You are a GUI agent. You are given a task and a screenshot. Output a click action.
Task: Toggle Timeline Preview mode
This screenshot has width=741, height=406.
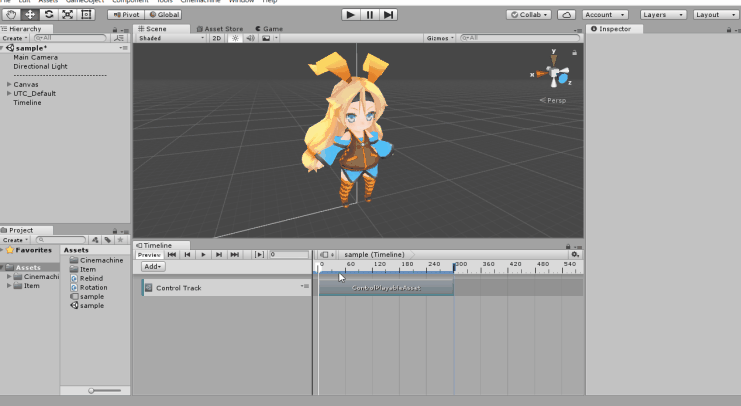pyautogui.click(x=149, y=255)
